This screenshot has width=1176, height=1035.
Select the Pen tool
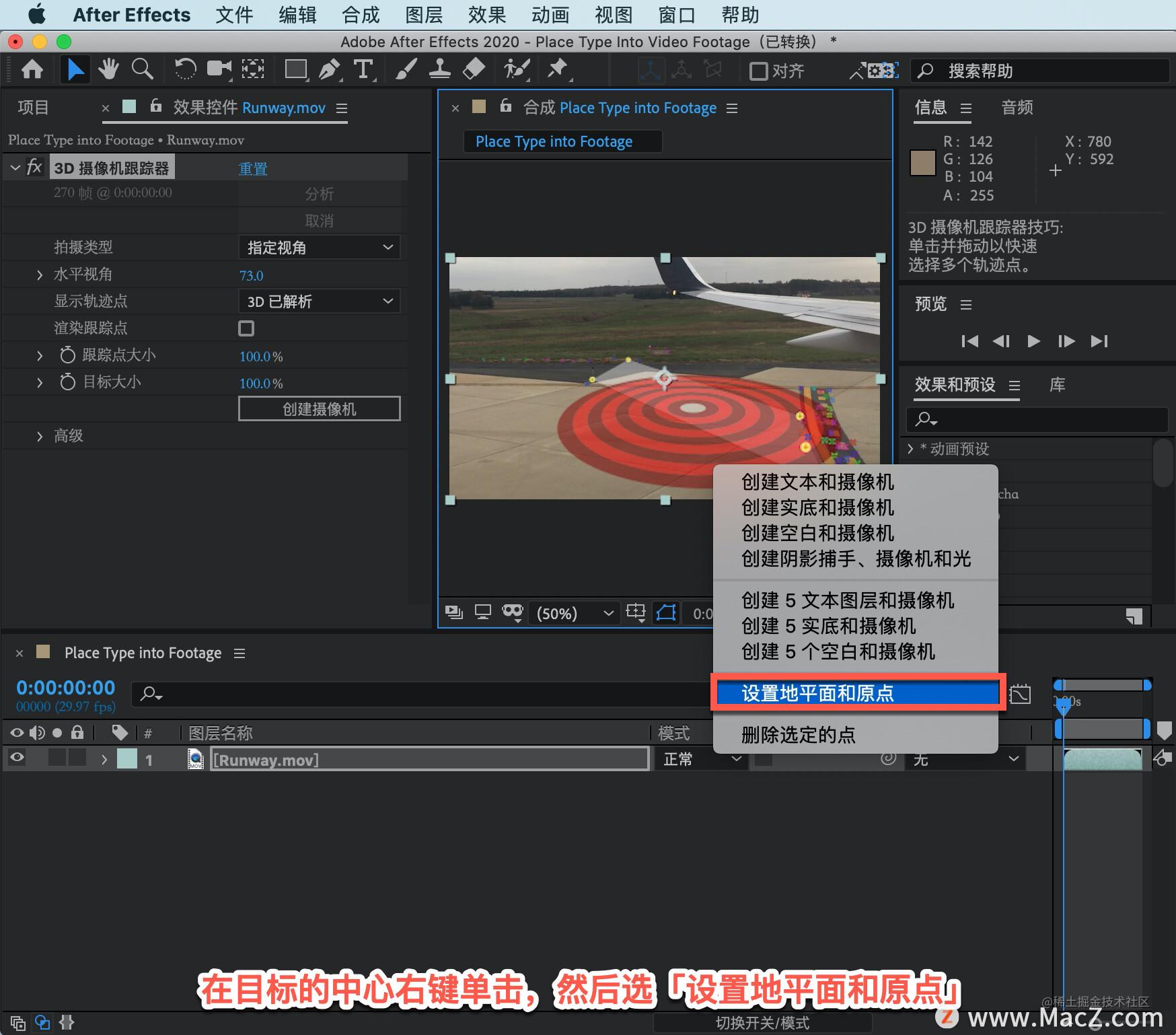(x=330, y=69)
